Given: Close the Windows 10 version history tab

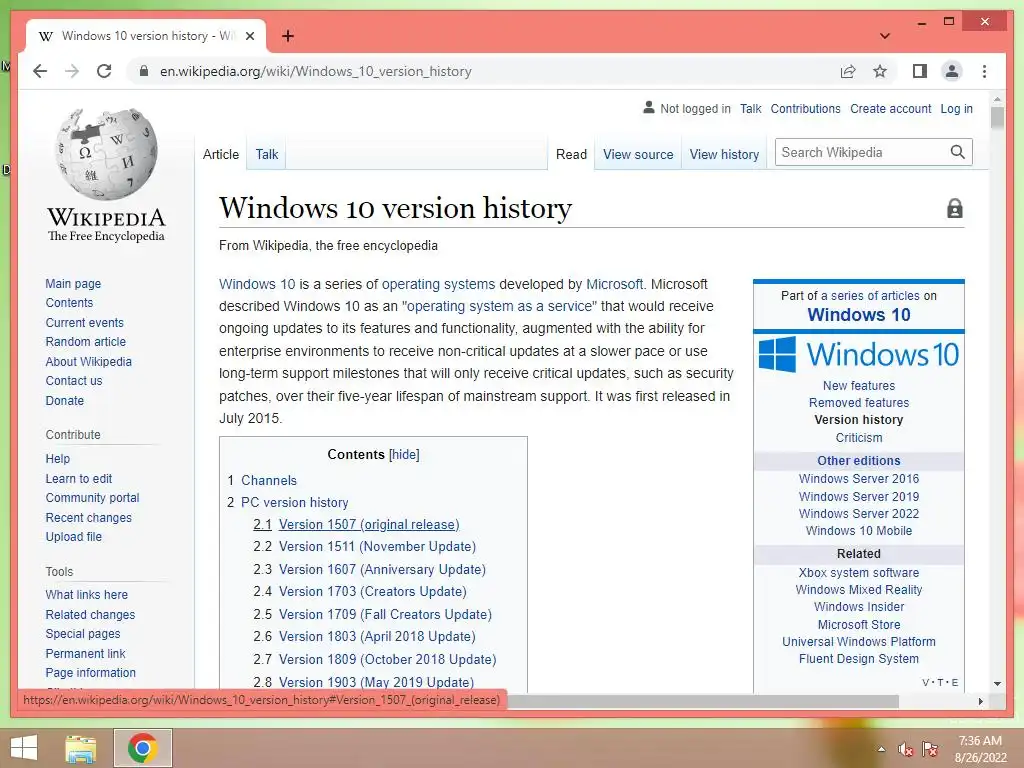Looking at the screenshot, I should [x=249, y=36].
